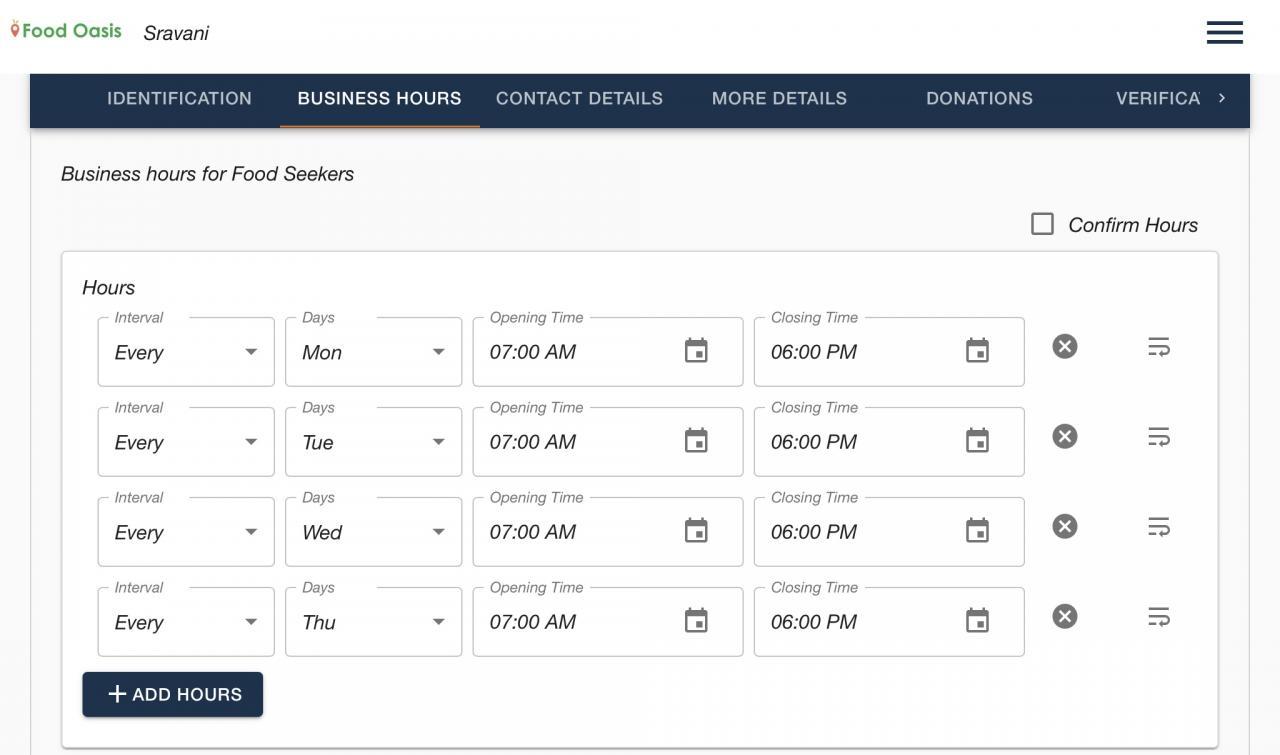Click the Sravani organization name

point(176,33)
